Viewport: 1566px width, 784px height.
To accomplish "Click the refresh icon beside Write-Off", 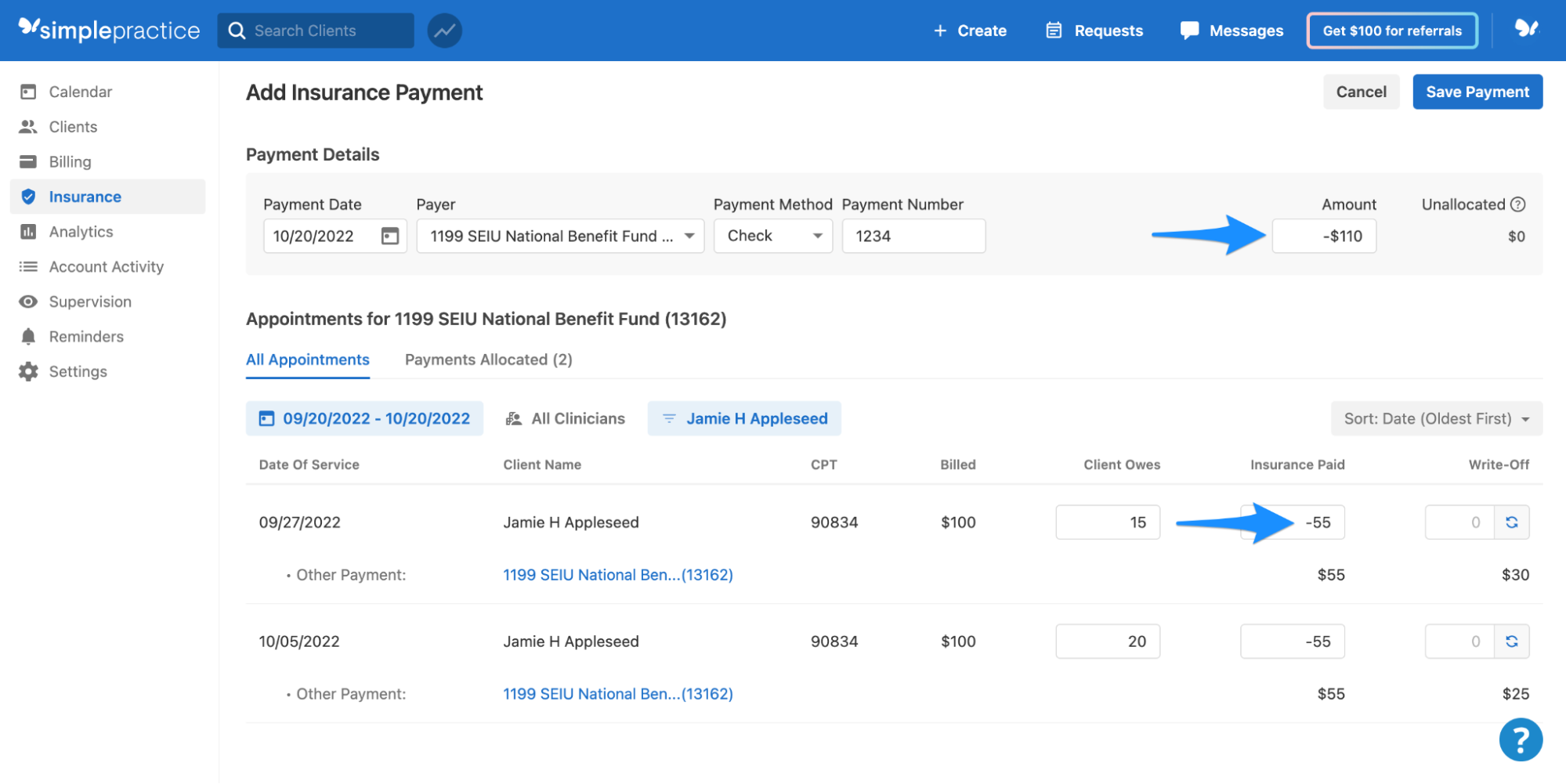I will tap(1513, 522).
